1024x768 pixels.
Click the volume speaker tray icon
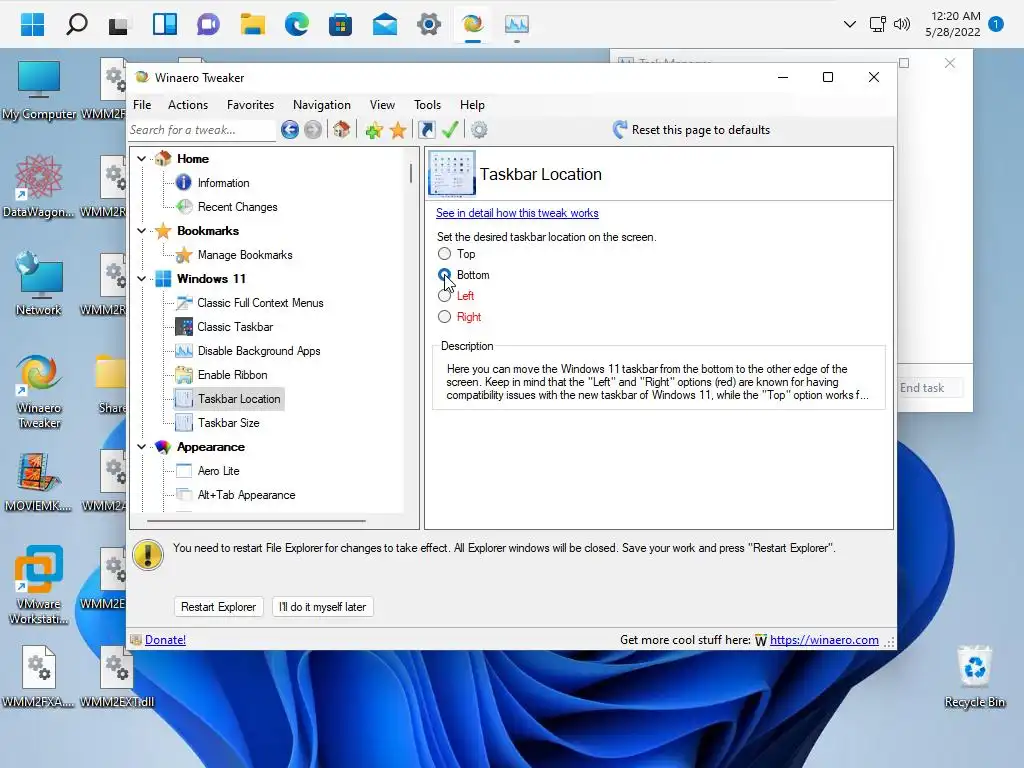click(x=902, y=25)
